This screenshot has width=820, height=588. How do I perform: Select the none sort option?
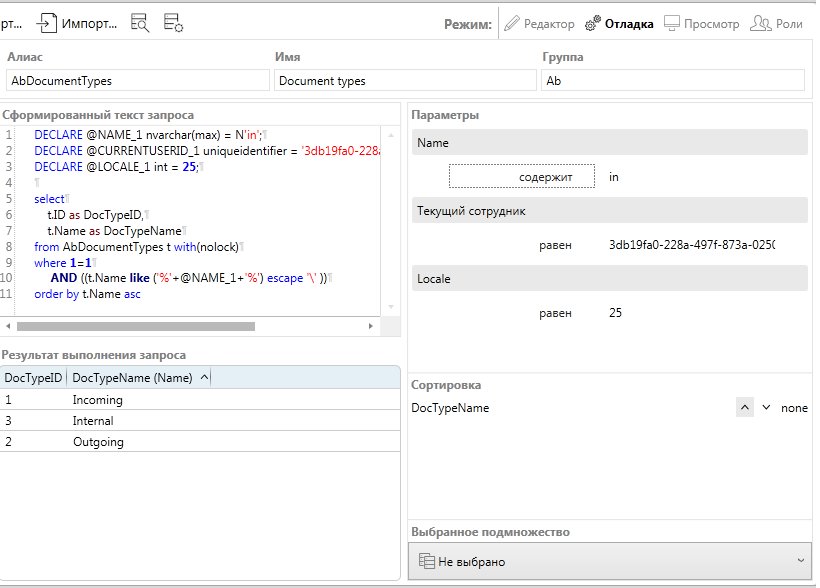pyautogui.click(x=794, y=408)
